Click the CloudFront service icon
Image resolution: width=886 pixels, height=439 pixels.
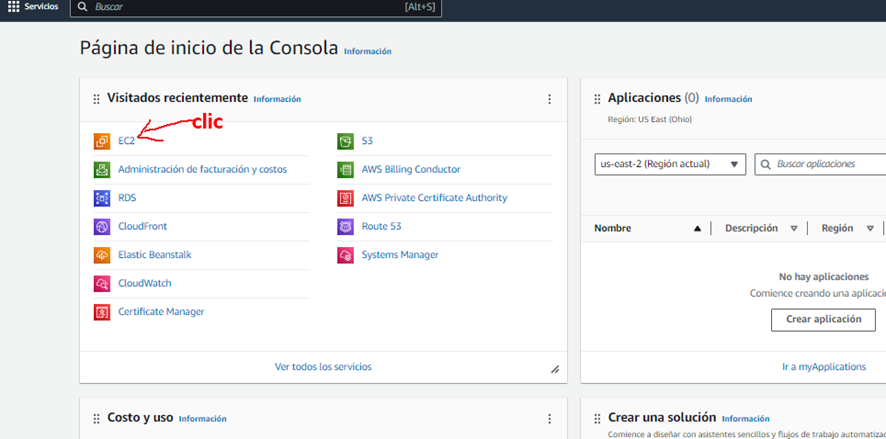(x=102, y=227)
